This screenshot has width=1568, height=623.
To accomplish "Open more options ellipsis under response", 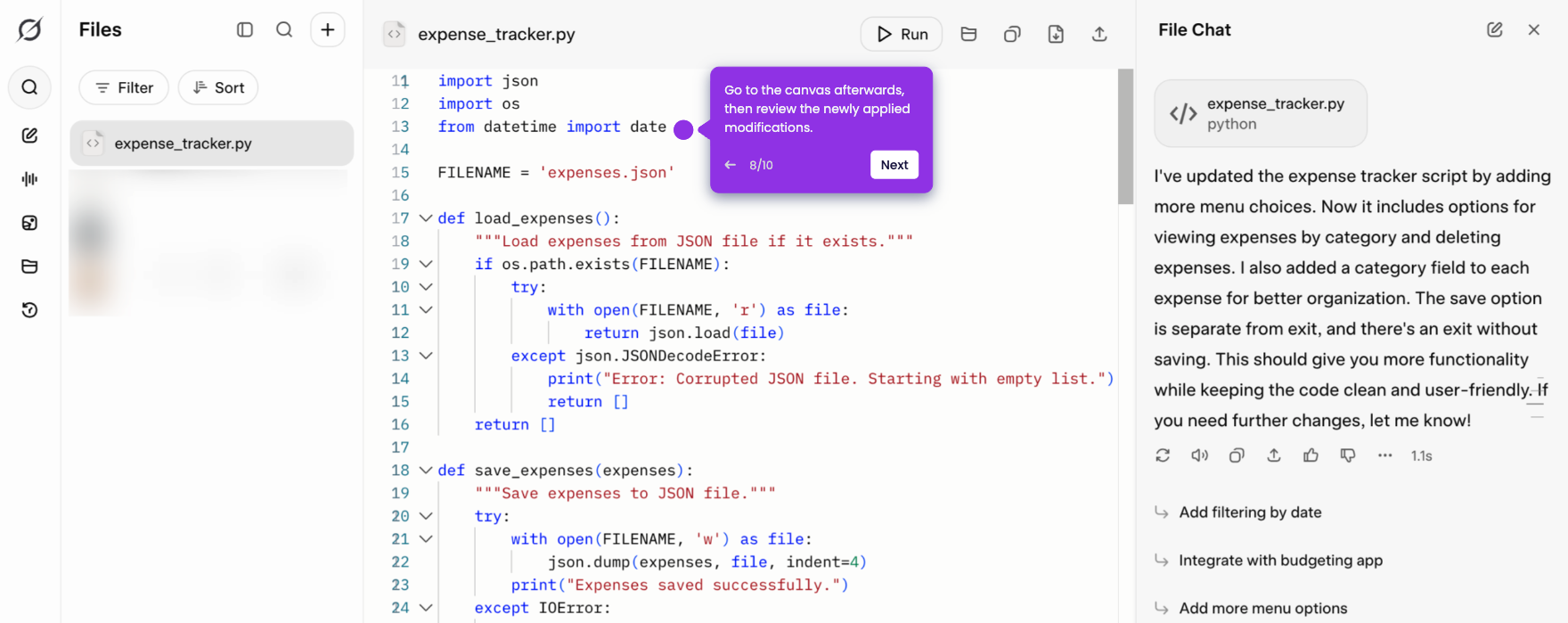I will coord(1384,455).
